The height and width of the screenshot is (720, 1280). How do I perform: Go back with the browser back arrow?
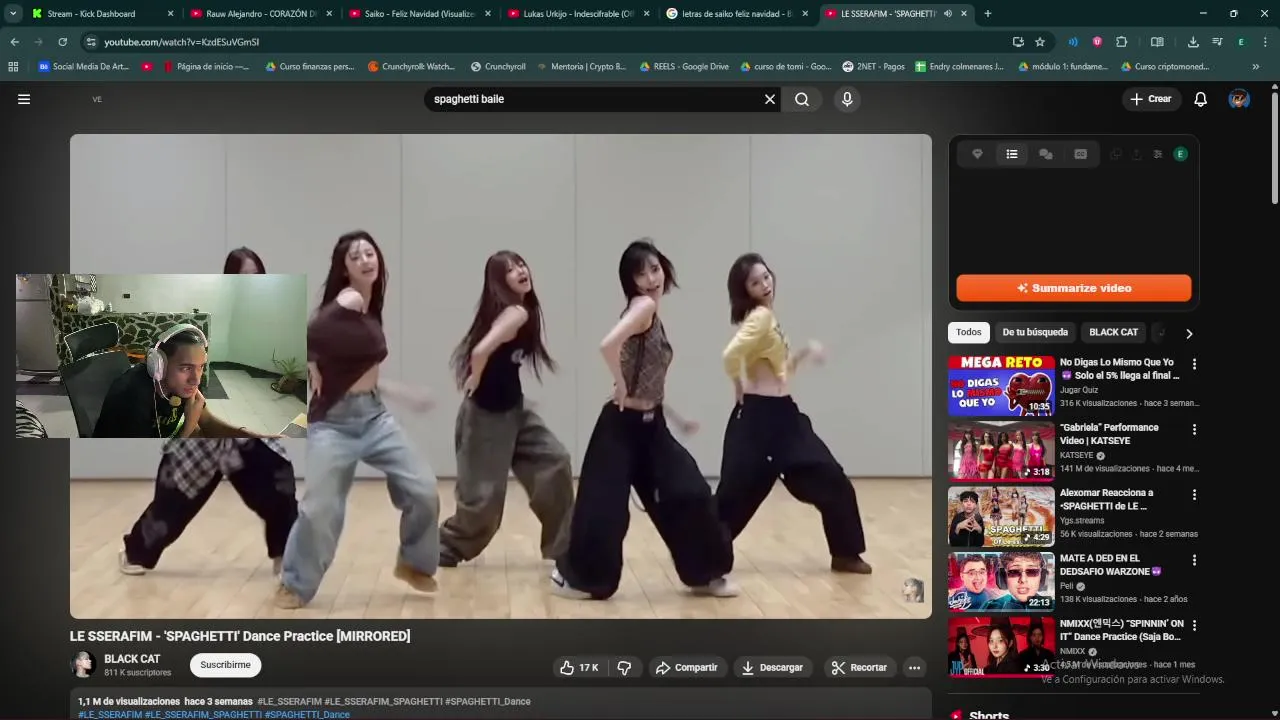click(14, 42)
